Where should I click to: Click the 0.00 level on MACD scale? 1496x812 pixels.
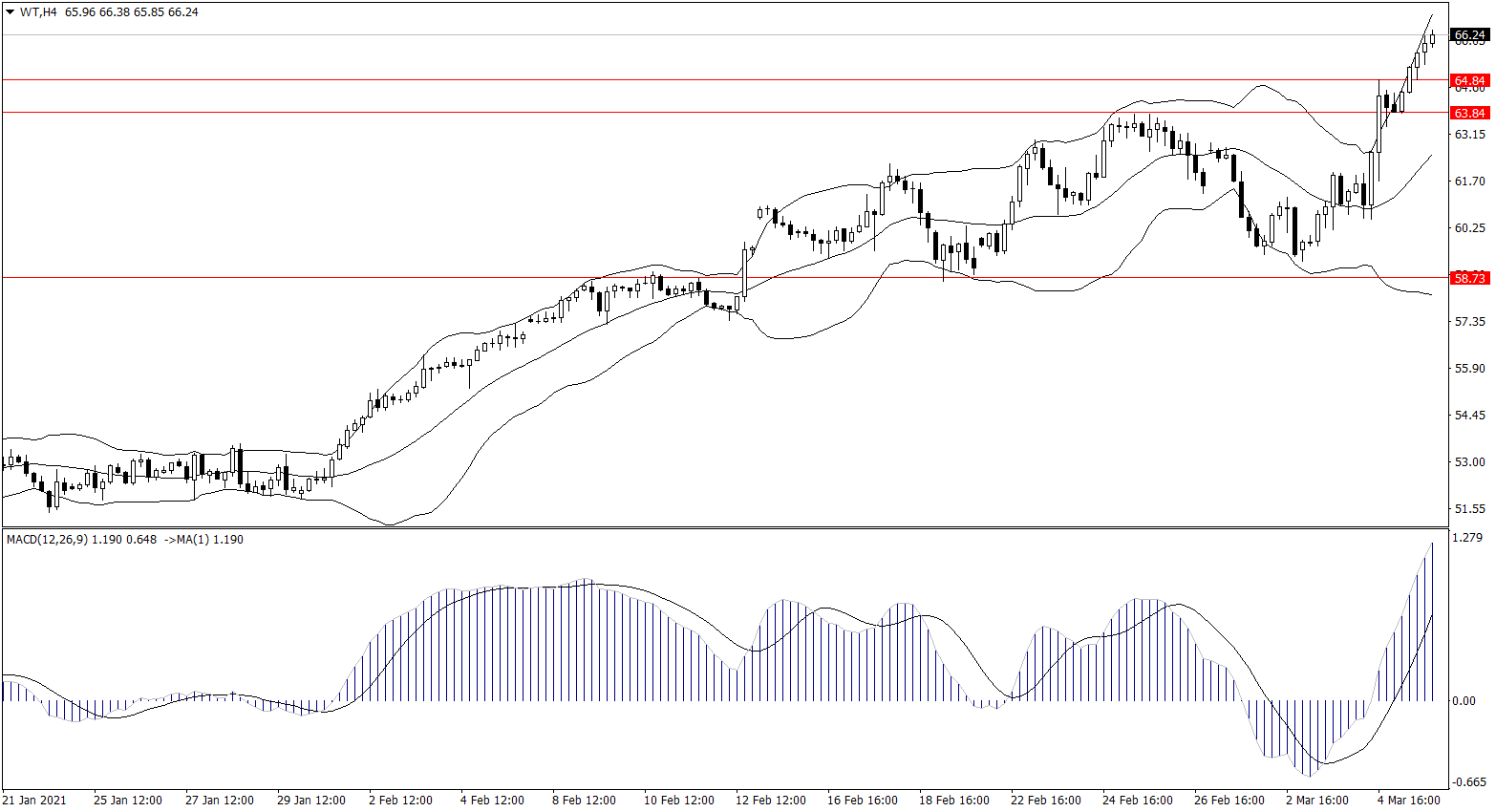pos(1464,701)
